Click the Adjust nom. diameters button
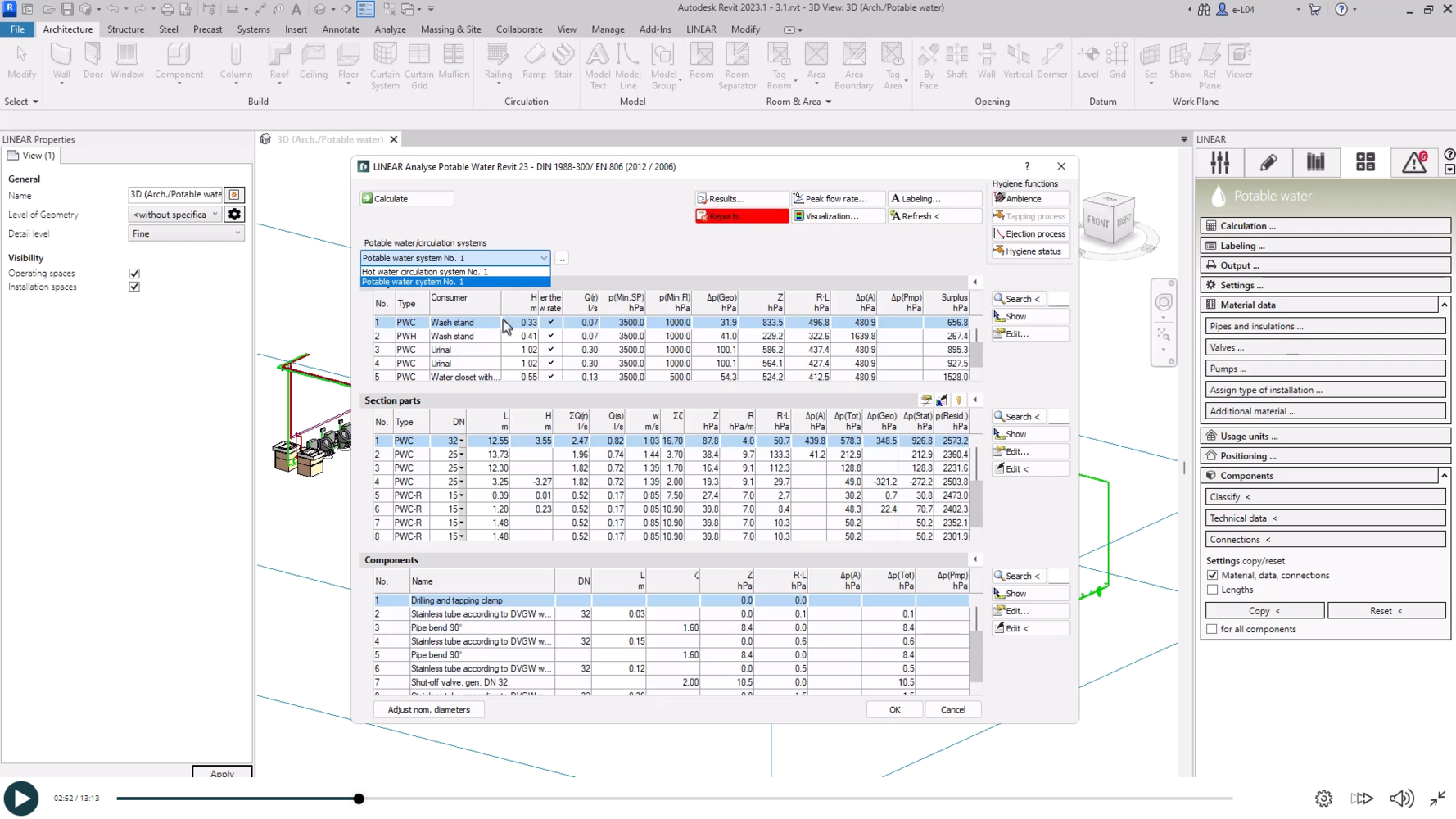Image resolution: width=1456 pixels, height=819 pixels. (428, 710)
